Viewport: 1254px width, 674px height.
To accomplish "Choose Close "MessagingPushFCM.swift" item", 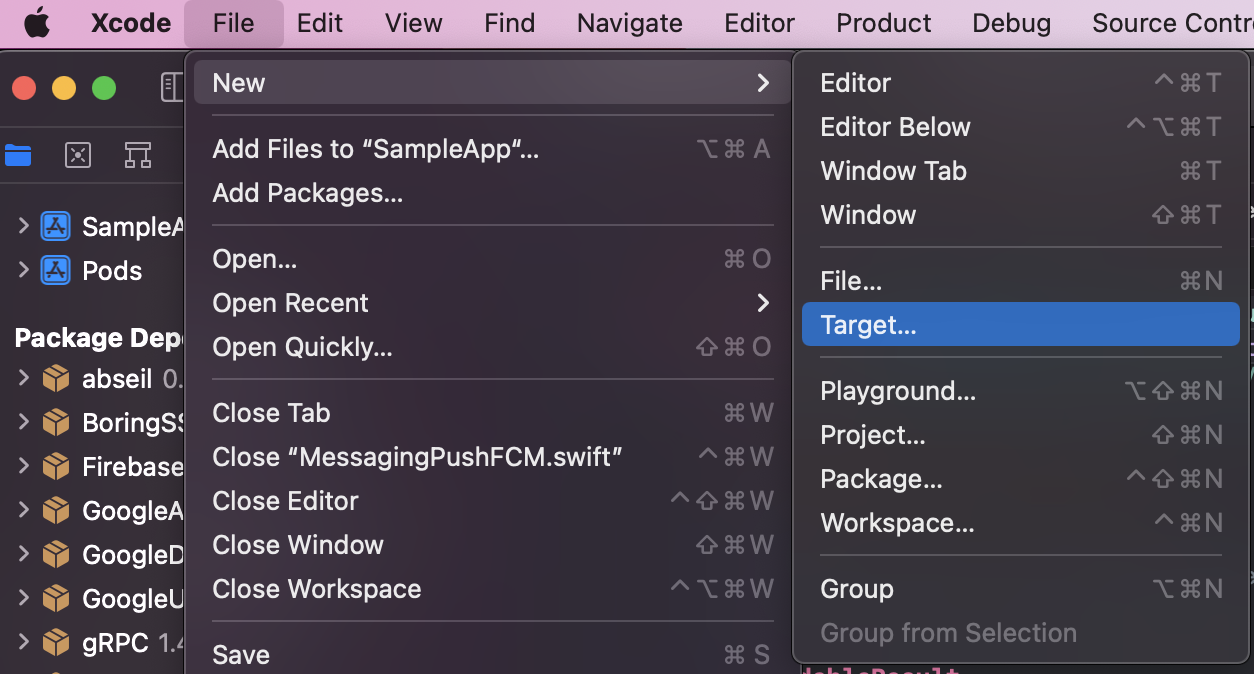I will tap(489, 457).
